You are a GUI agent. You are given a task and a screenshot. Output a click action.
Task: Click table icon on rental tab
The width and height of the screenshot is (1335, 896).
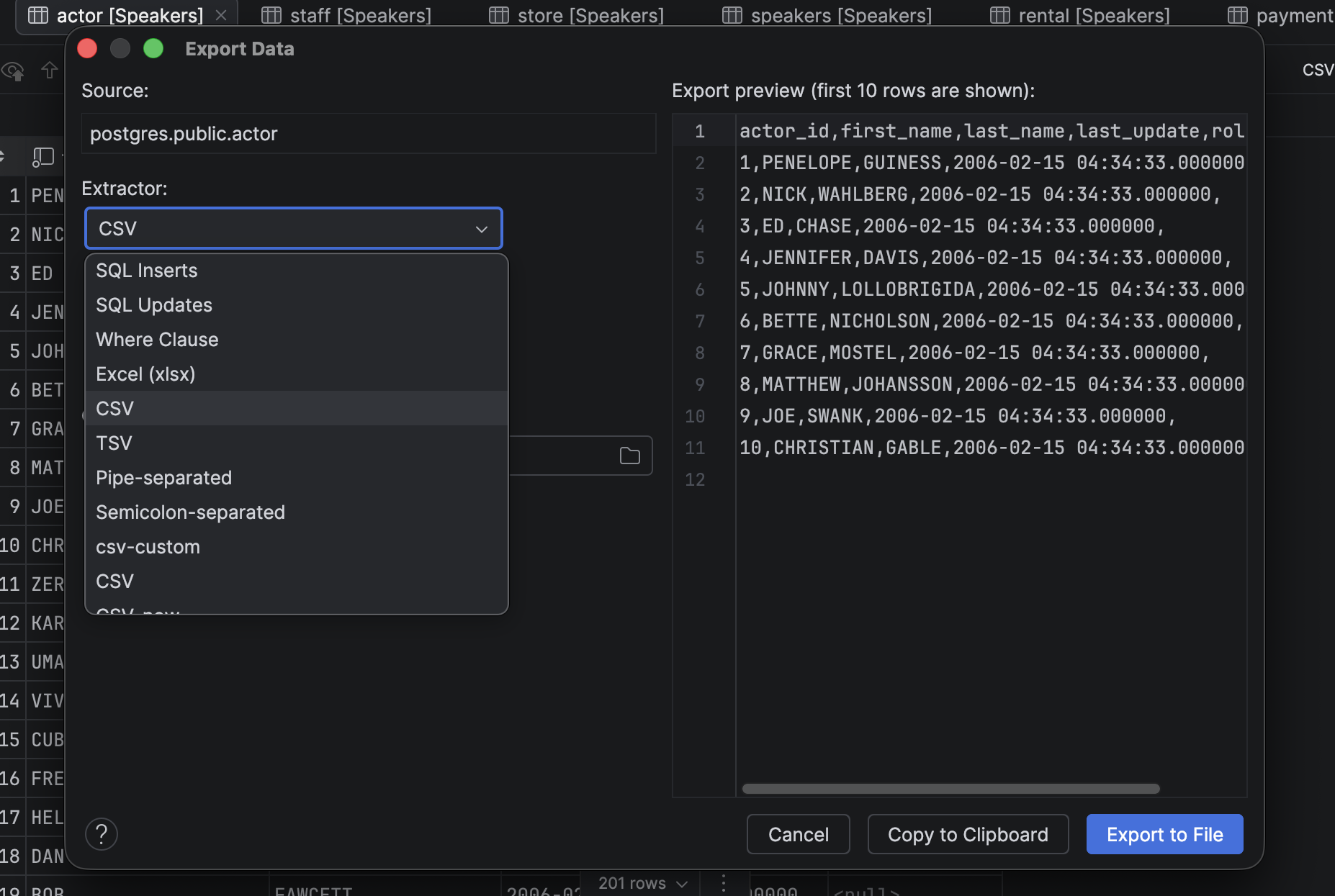[1000, 15]
